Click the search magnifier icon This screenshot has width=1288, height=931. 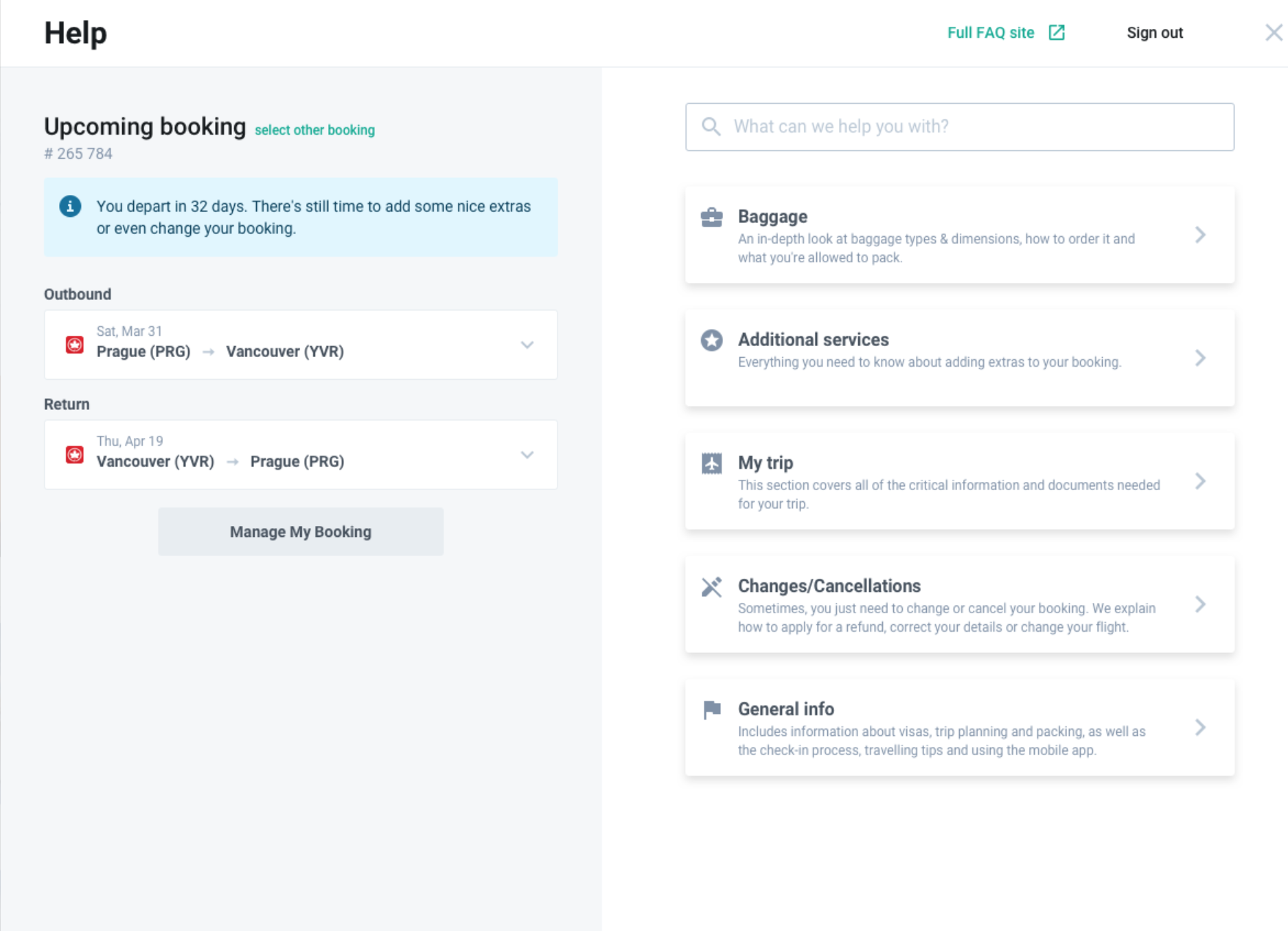click(711, 126)
